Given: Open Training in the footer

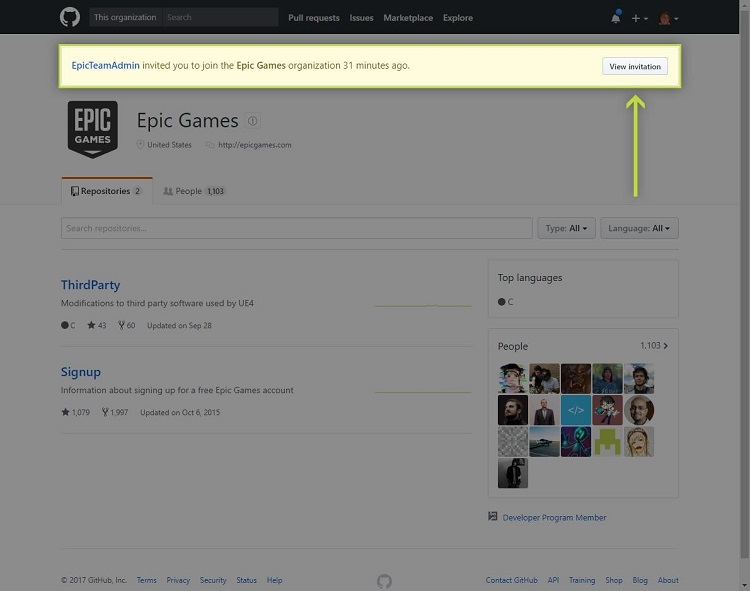Looking at the screenshot, I should point(582,580).
